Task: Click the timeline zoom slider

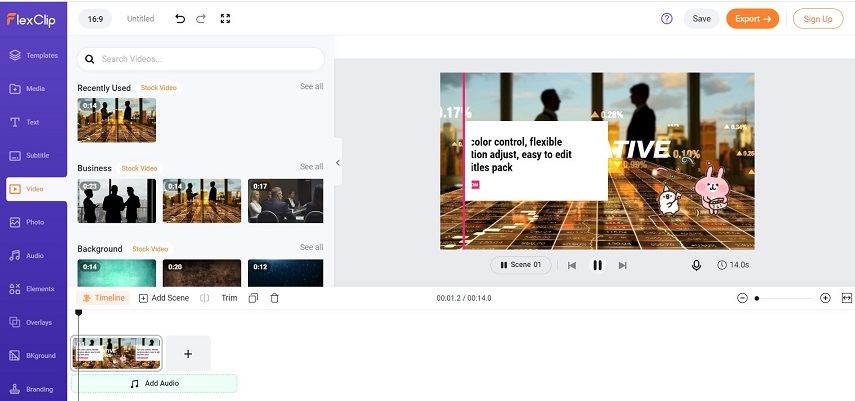Action: (x=785, y=298)
